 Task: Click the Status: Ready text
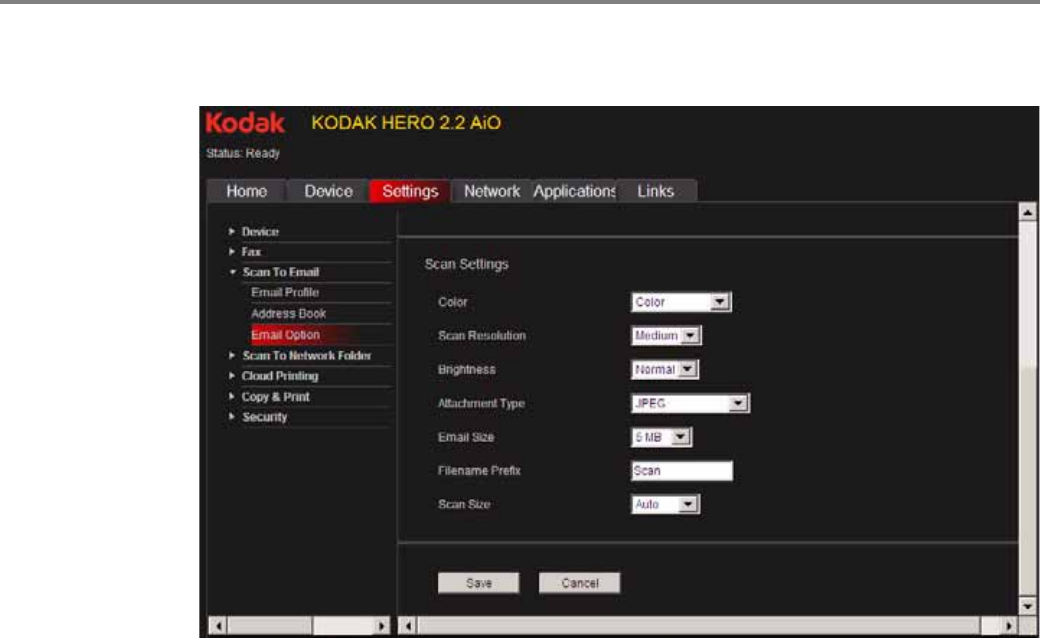pyautogui.click(x=243, y=153)
